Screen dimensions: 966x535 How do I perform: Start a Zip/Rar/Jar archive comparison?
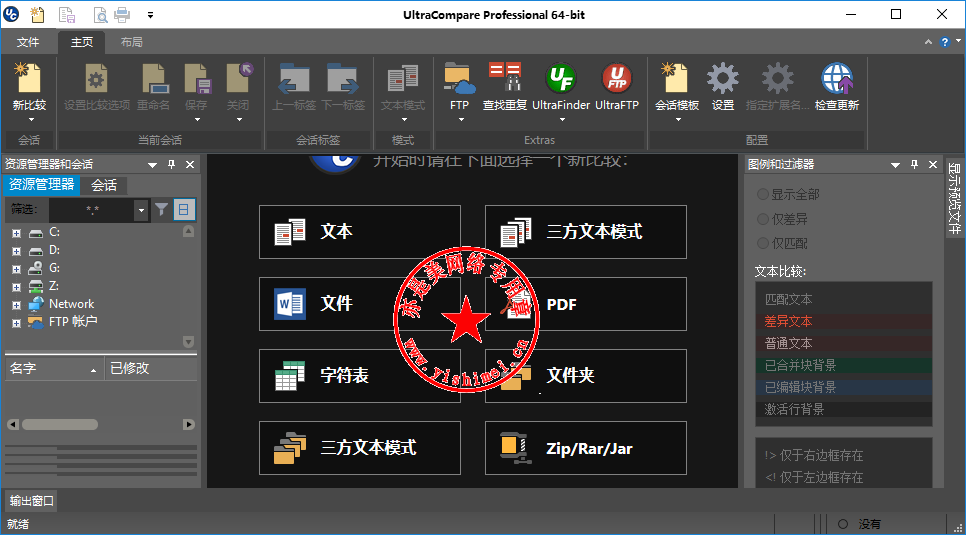click(x=586, y=448)
